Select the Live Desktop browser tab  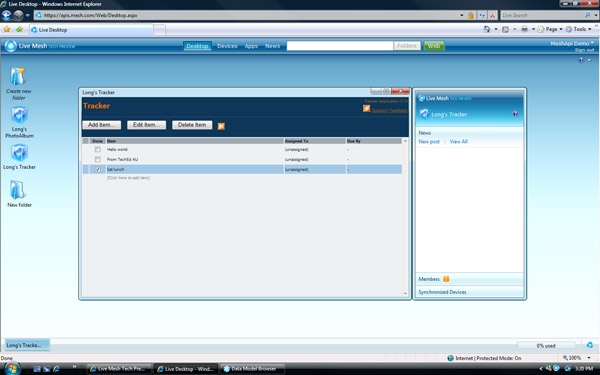tap(91, 30)
